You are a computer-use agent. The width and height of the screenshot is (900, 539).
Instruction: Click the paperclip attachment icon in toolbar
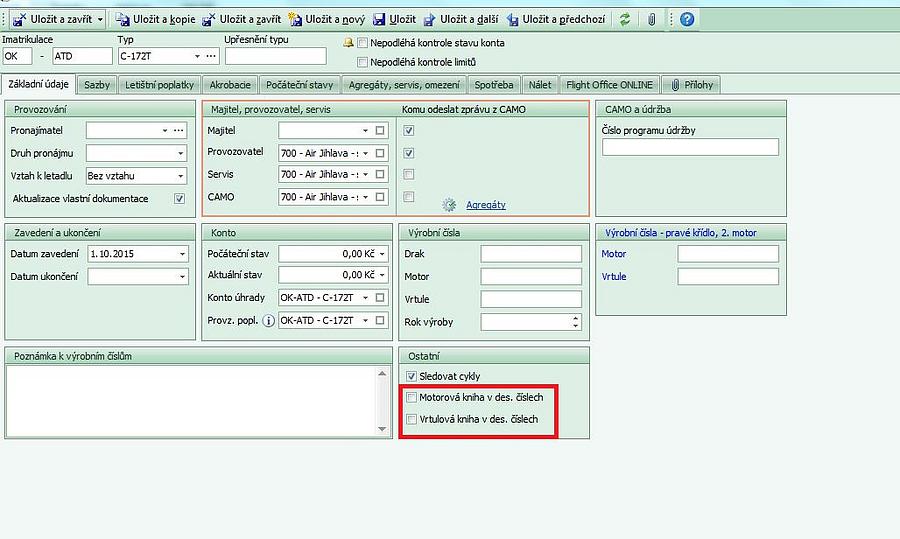[651, 19]
